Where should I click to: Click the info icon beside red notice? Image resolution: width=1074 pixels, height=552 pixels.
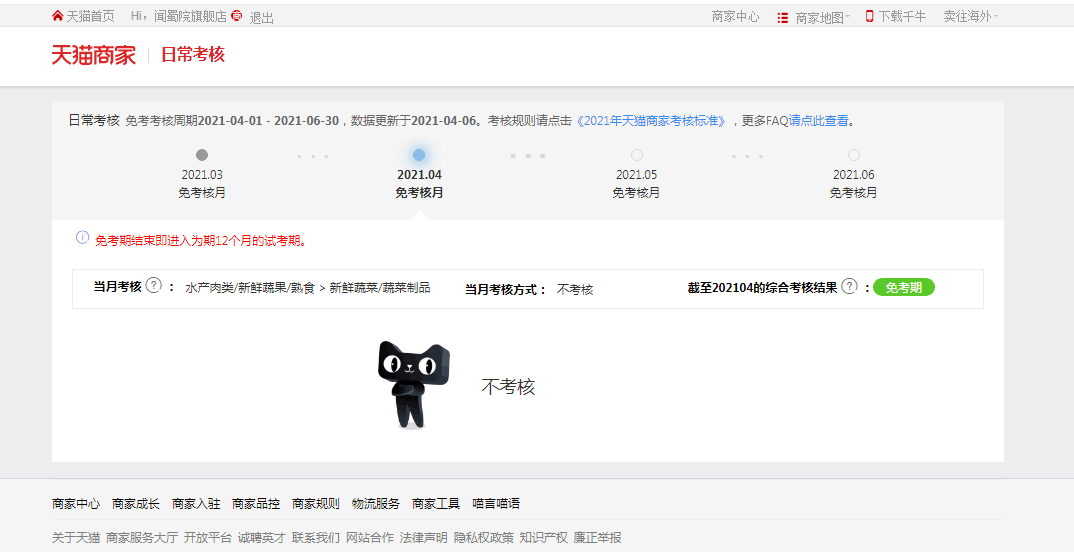coord(82,238)
